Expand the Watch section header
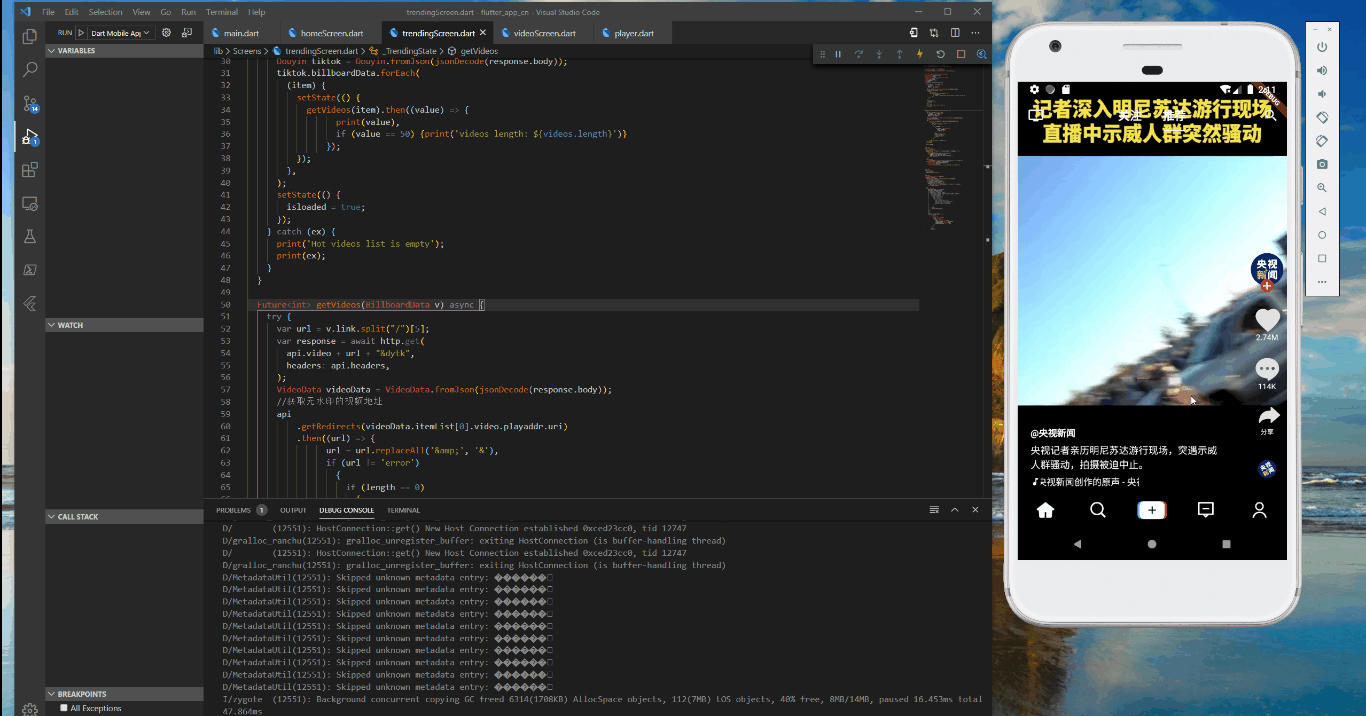1366x716 pixels. [x=70, y=325]
